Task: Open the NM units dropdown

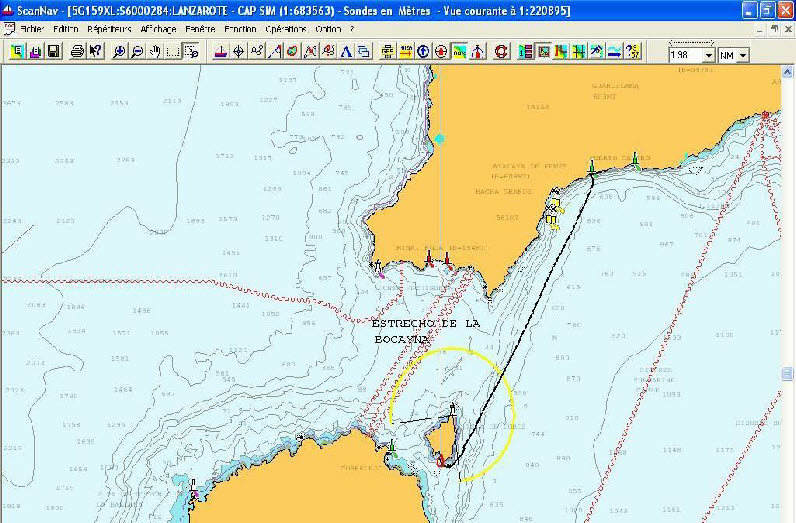Action: pos(742,56)
